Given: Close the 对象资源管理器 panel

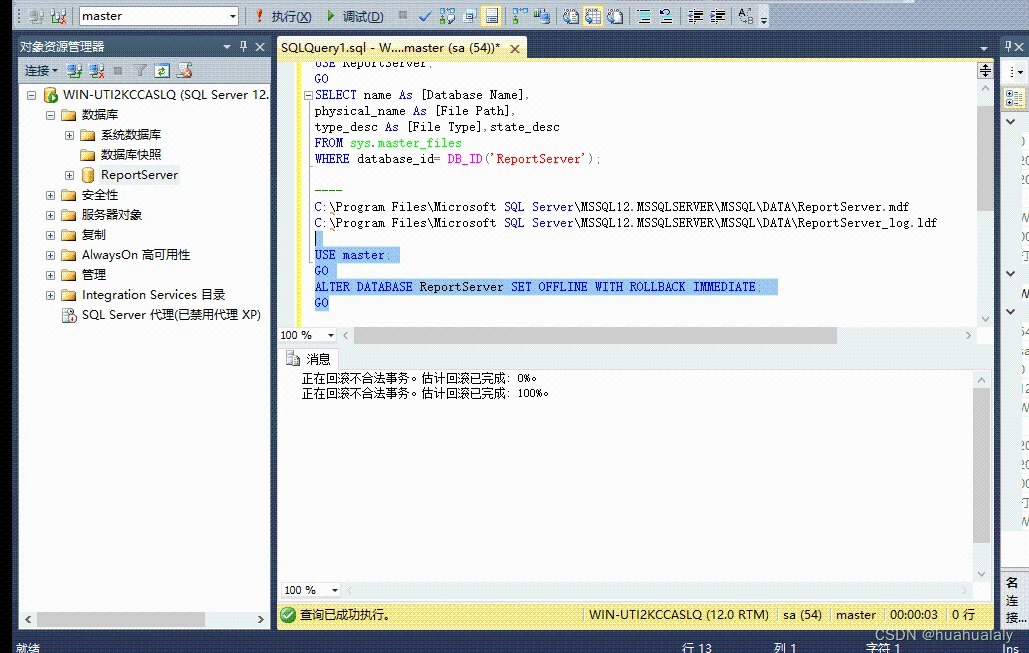Looking at the screenshot, I should (x=260, y=47).
